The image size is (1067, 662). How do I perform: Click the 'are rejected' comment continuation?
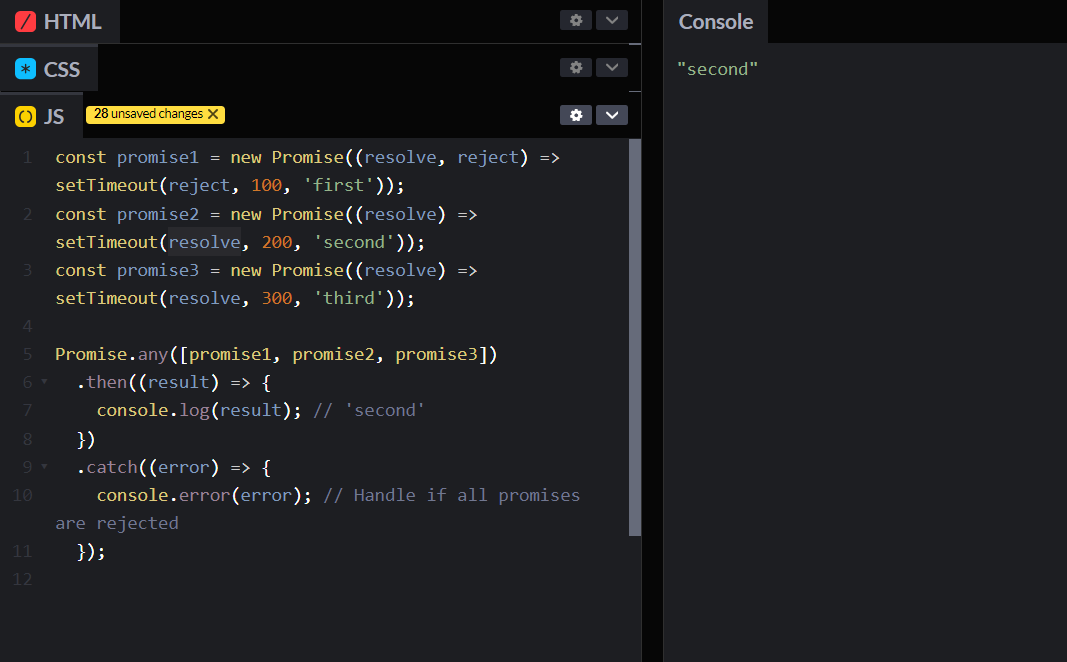point(117,523)
